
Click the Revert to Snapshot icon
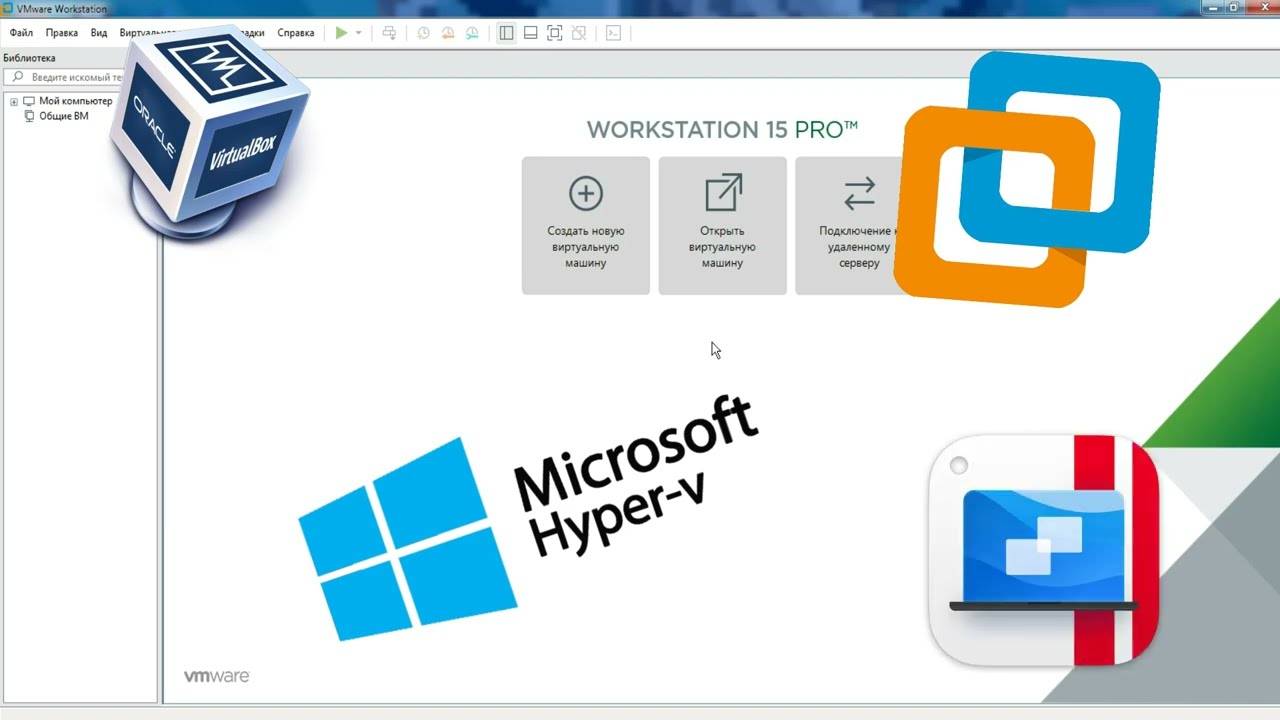point(448,33)
